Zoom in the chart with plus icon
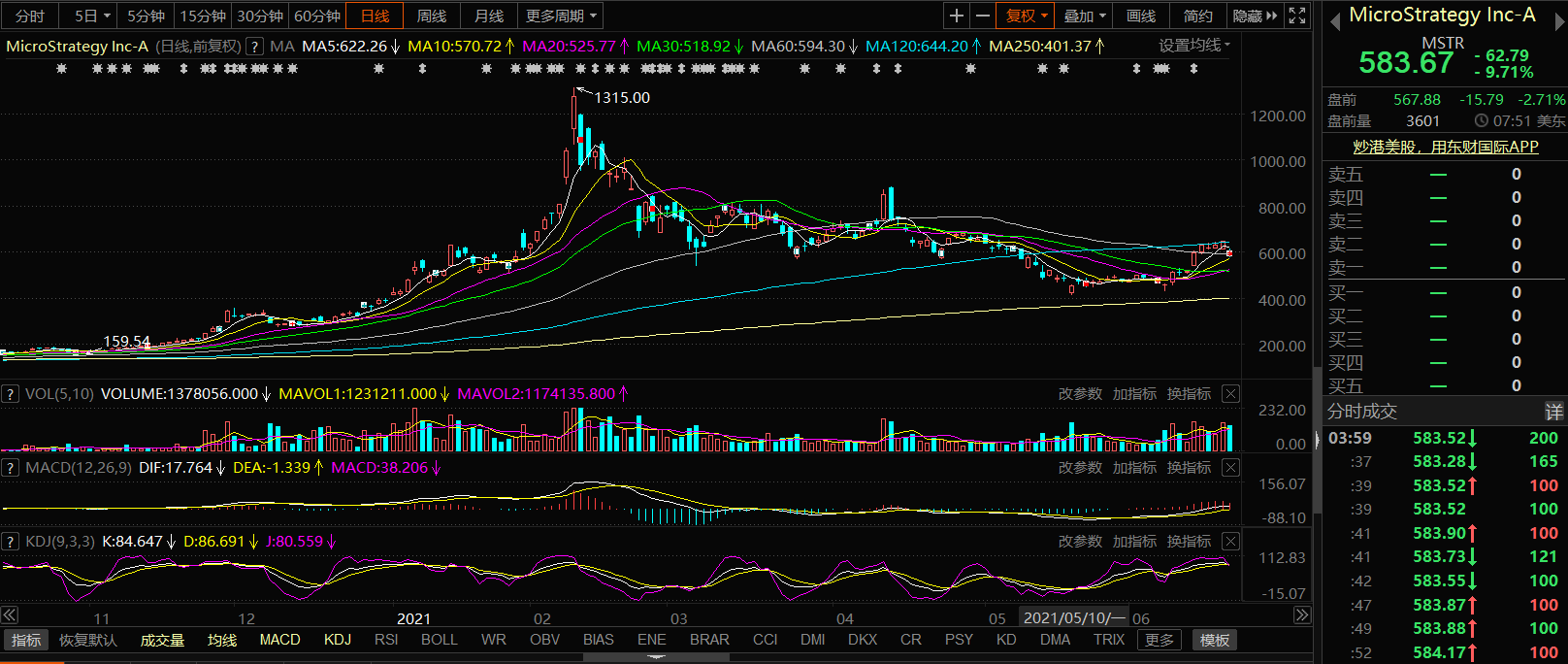 [957, 16]
